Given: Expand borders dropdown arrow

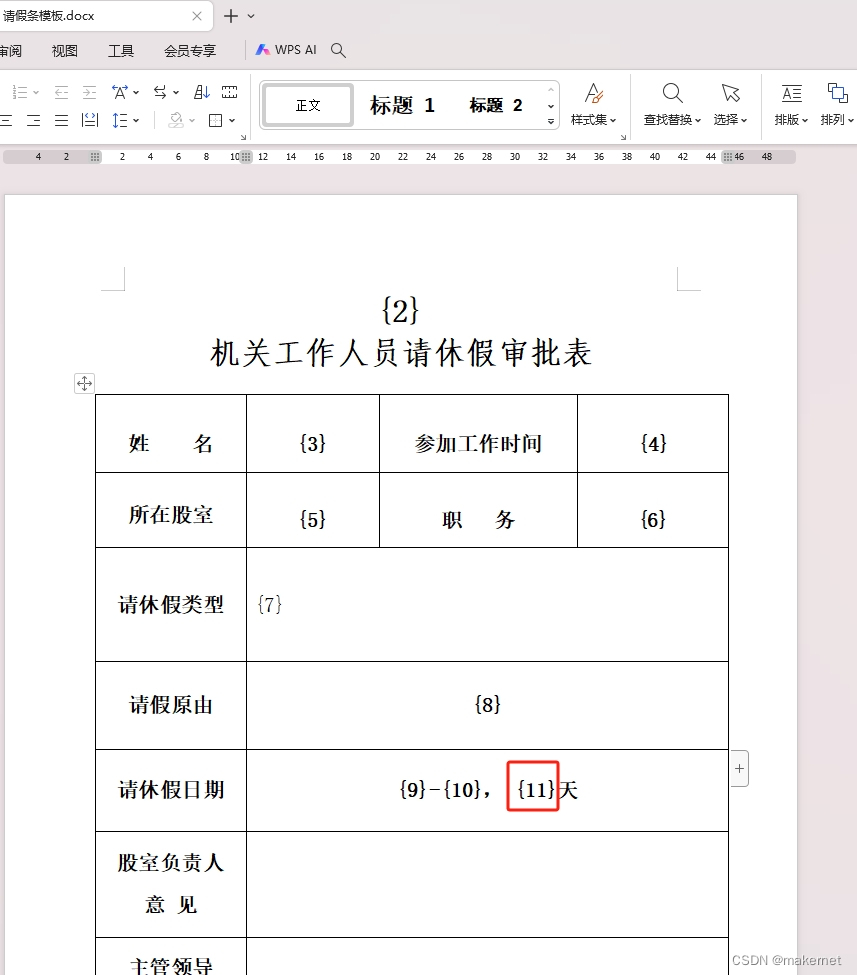Looking at the screenshot, I should (x=232, y=120).
